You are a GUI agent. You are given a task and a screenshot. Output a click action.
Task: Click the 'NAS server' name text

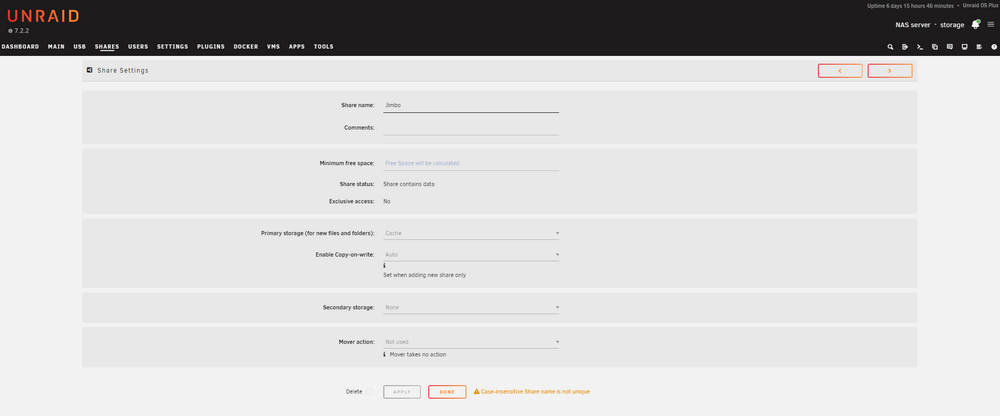pyautogui.click(x=913, y=25)
